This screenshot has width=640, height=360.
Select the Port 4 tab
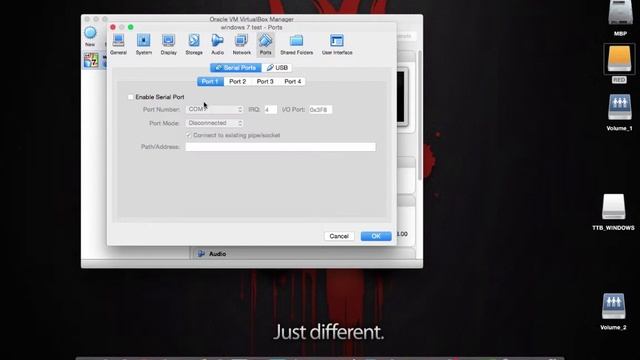293,82
